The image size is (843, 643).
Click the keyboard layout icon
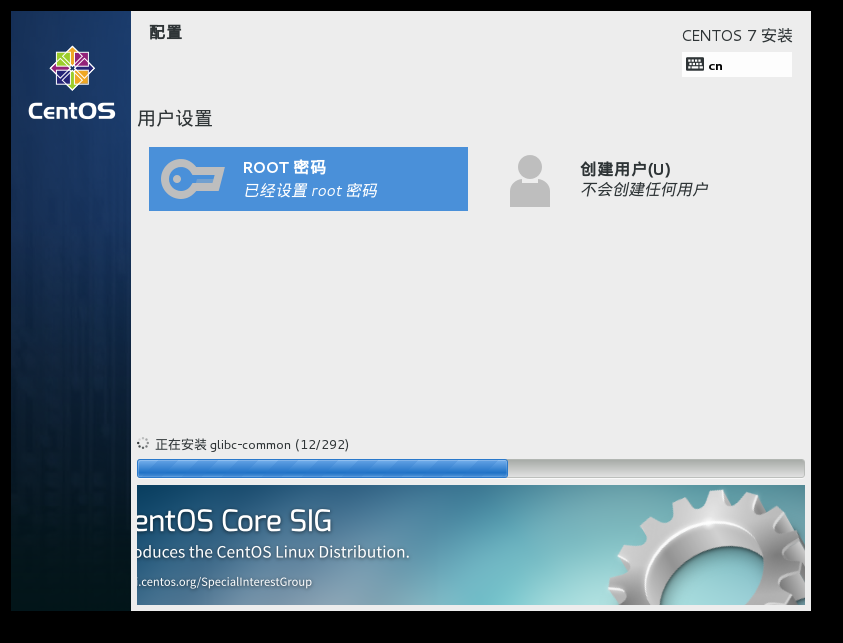point(695,65)
